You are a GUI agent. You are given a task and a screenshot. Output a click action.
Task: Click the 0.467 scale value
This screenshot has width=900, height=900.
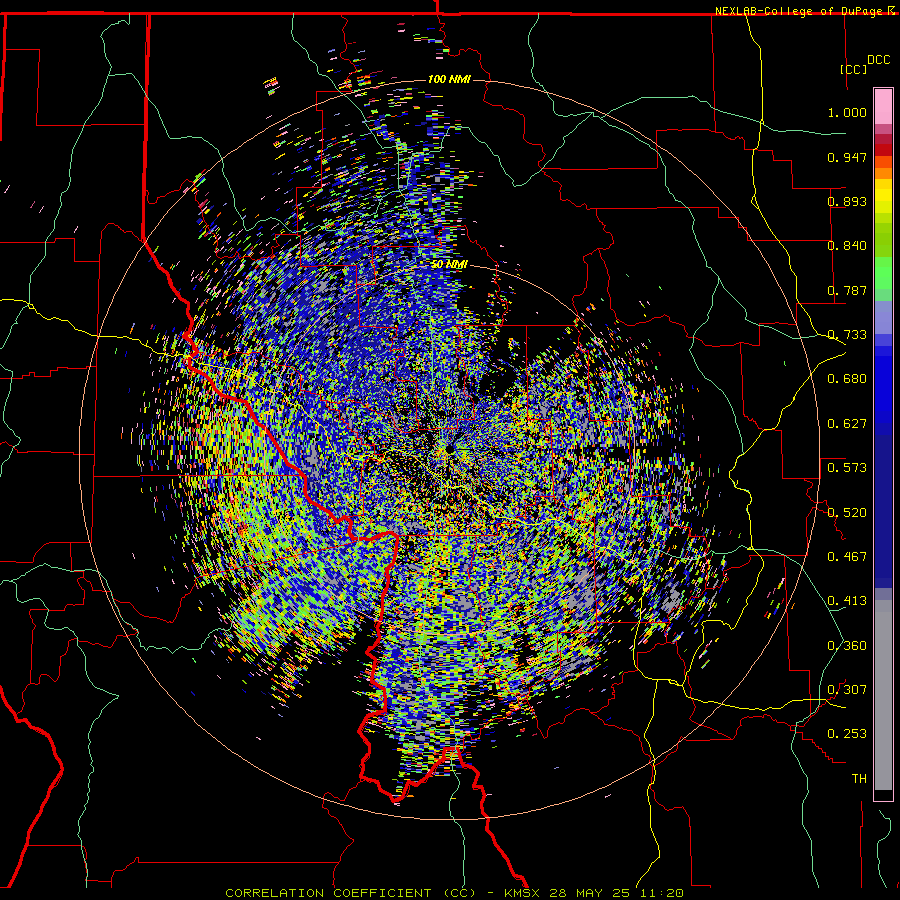[x=847, y=557]
